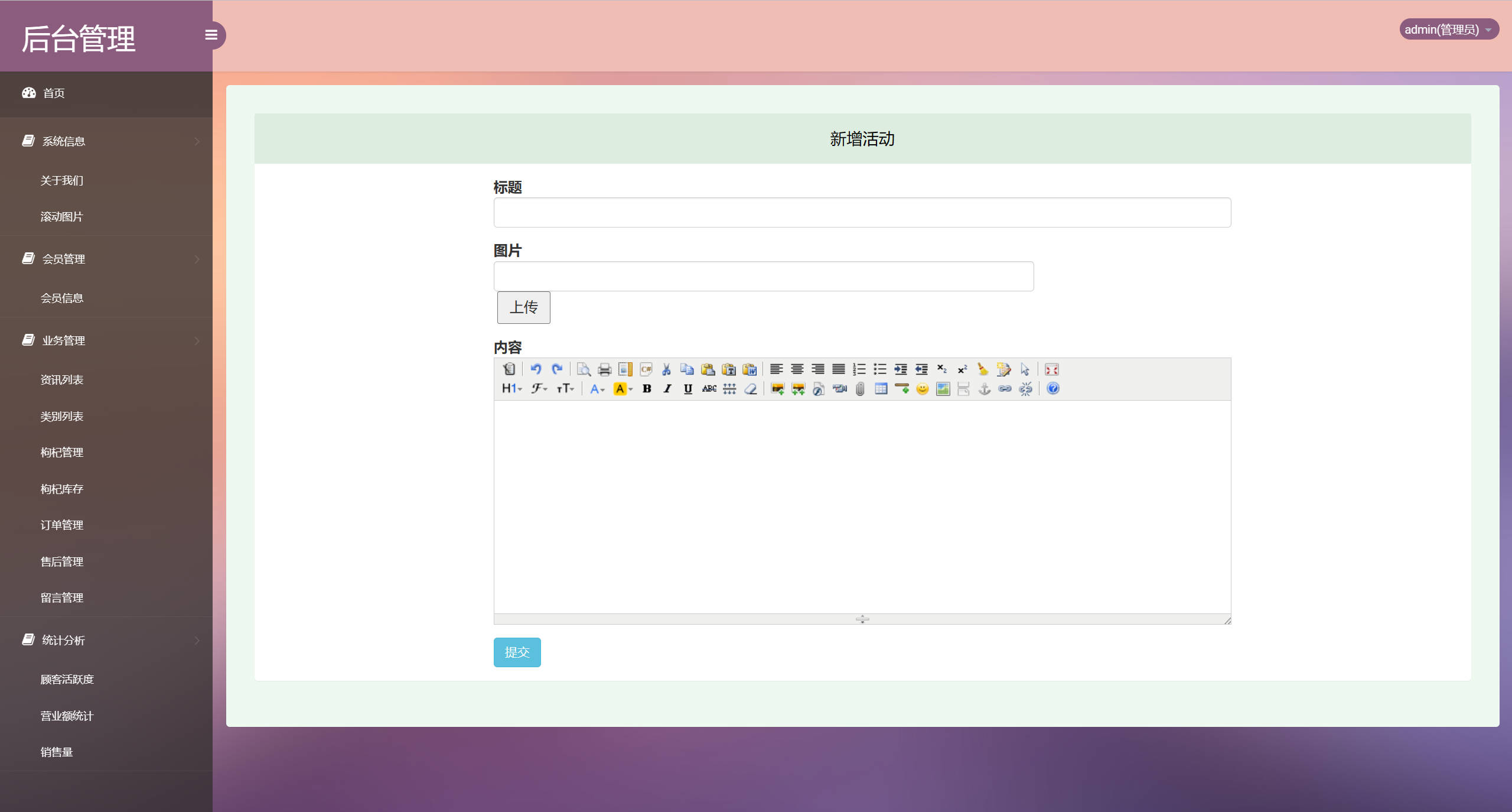
Task: Expand the 统计分析 sidebar section
Action: click(x=64, y=641)
